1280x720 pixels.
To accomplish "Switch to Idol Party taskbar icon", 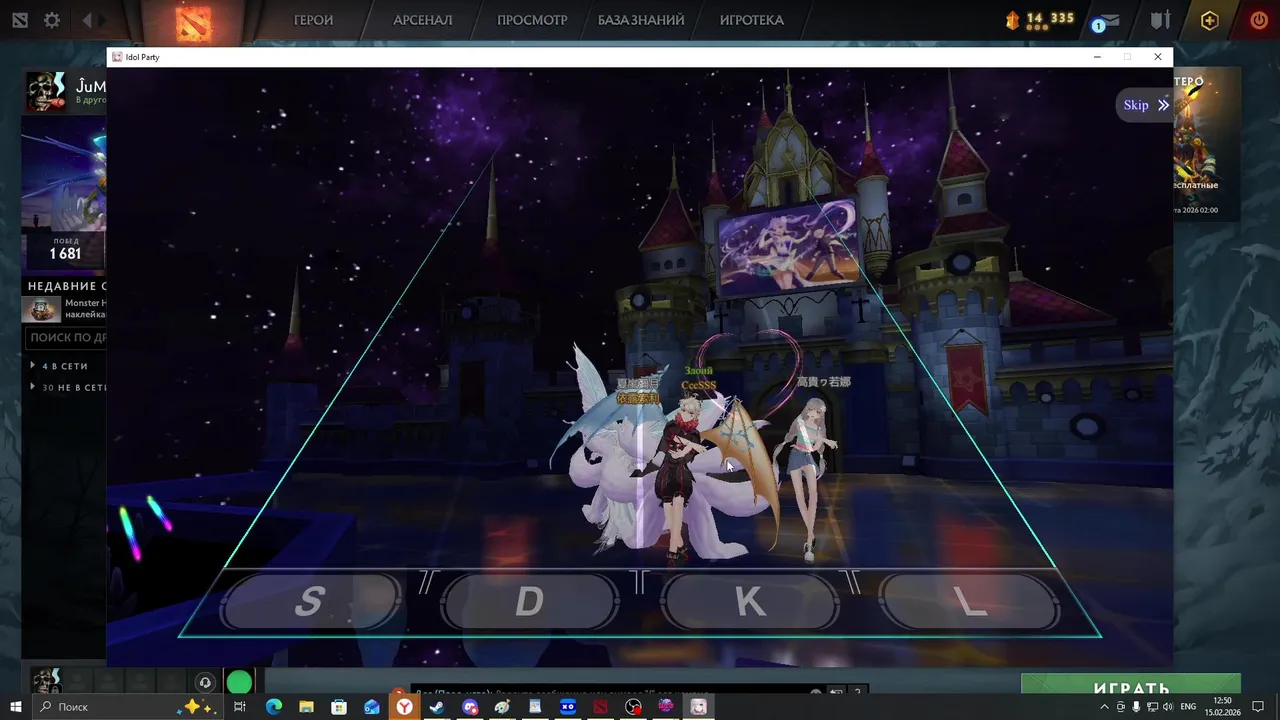I will click(x=699, y=707).
